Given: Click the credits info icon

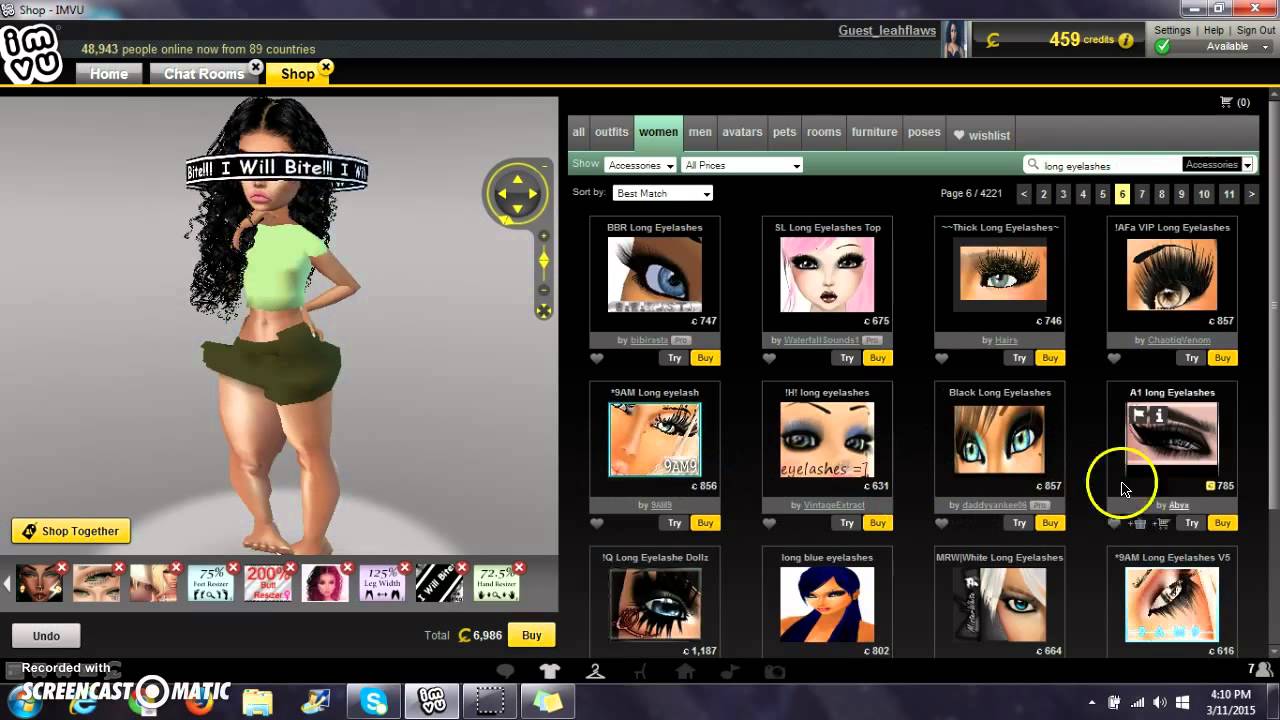Looking at the screenshot, I should pyautogui.click(x=1126, y=40).
